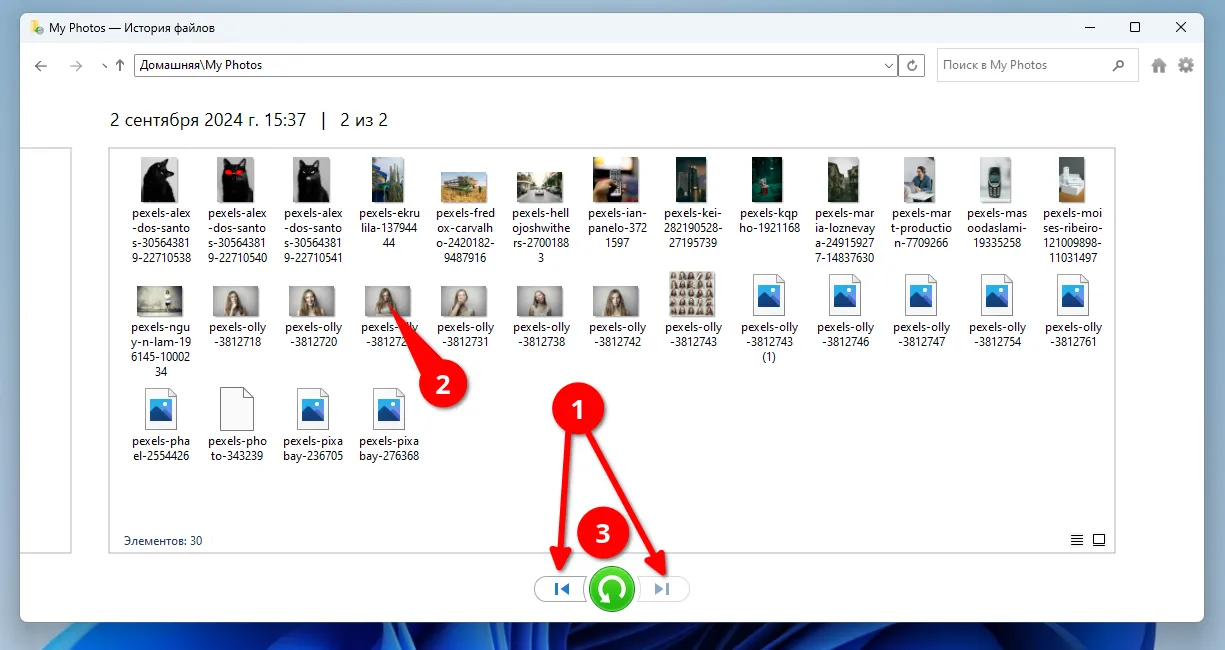Open the settings gear menu
Screen dimensions: 1225x650
point(1186,66)
